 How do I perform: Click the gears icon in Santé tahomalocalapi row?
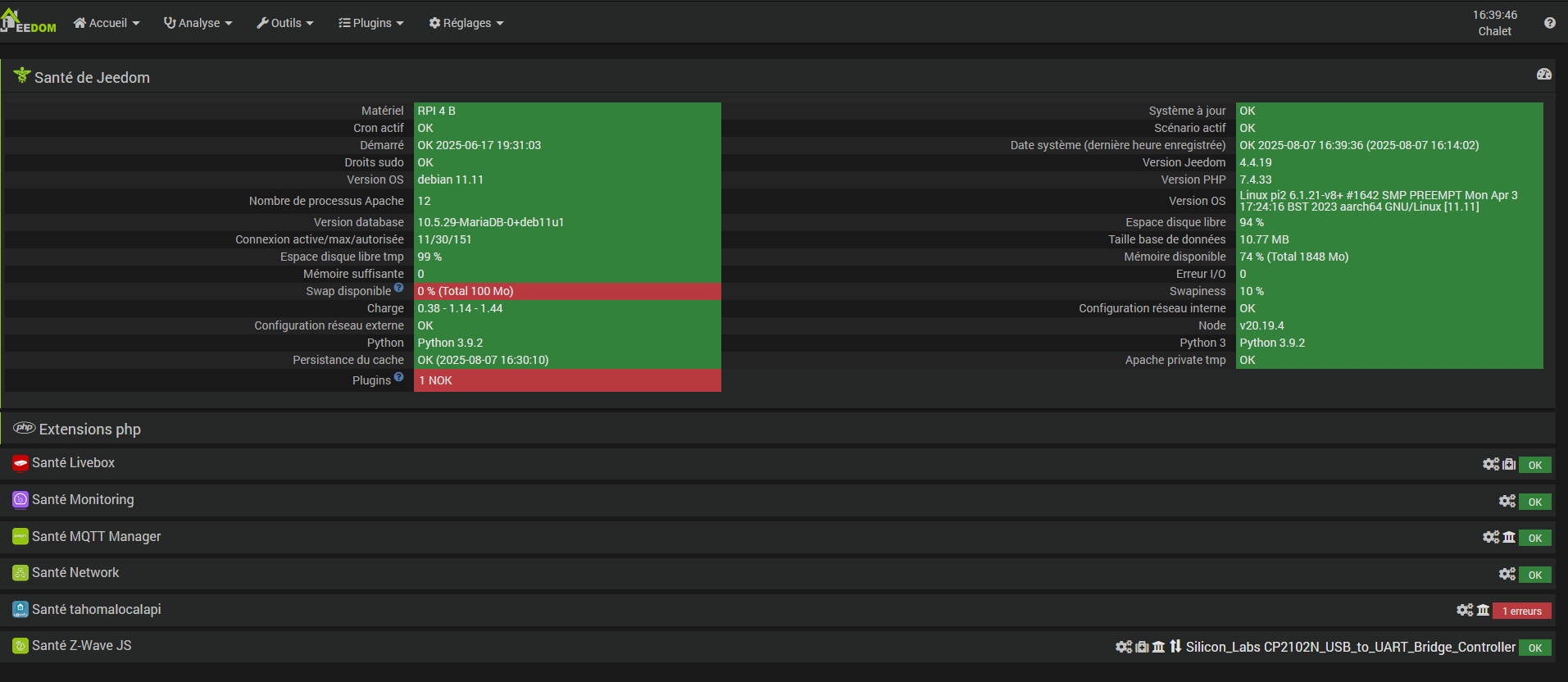[1465, 610]
